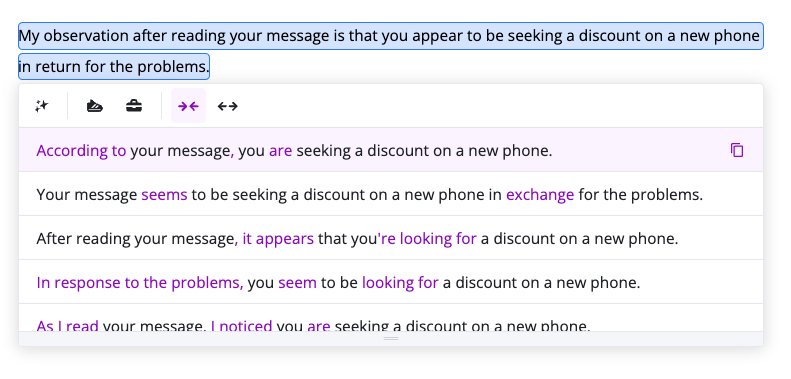This screenshot has height=379, width=791.
Task: Click the purple word "seem" in the fourth suggestion
Action: point(297,283)
